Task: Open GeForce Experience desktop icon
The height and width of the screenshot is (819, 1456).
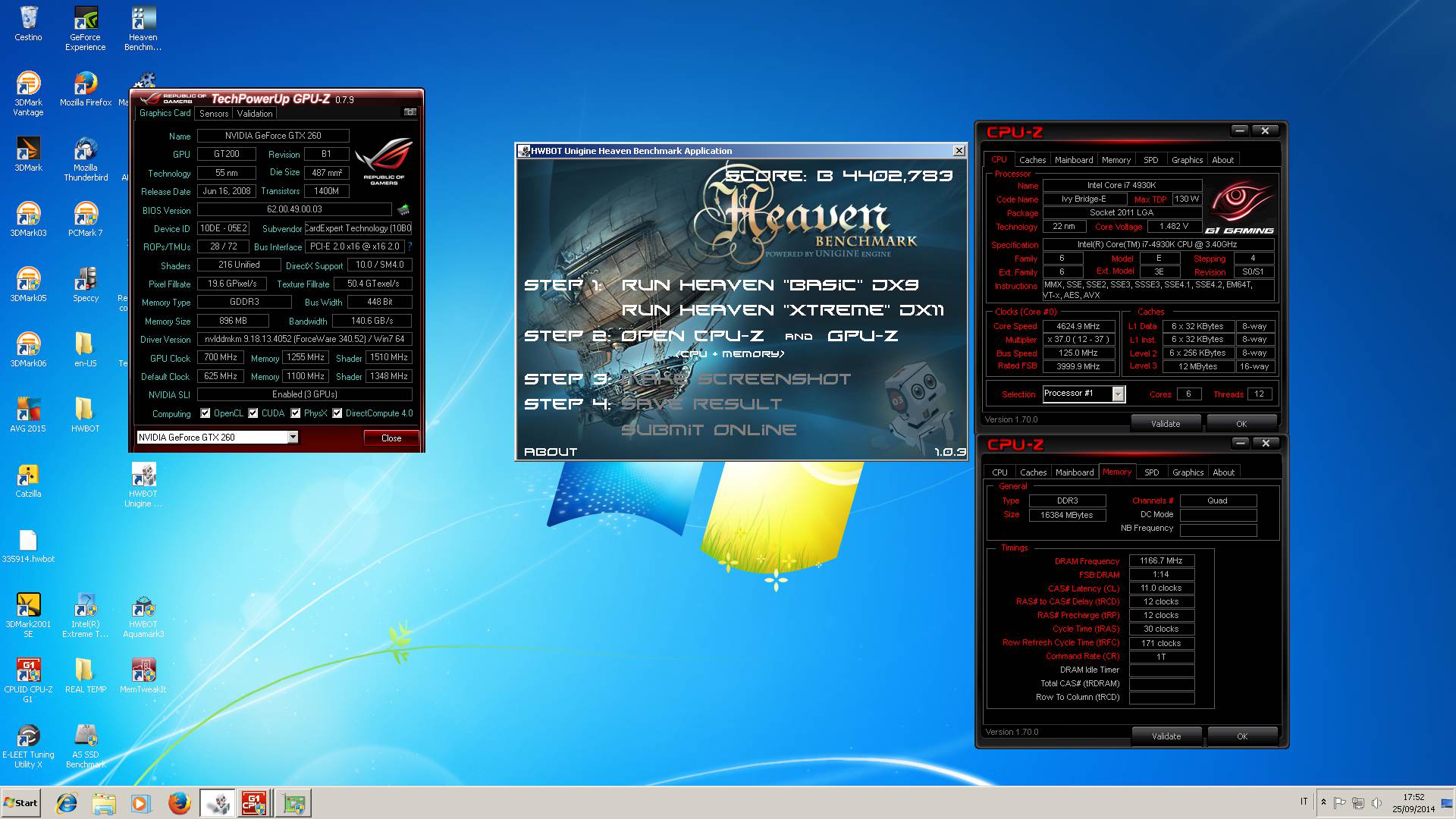Action: coord(85,28)
